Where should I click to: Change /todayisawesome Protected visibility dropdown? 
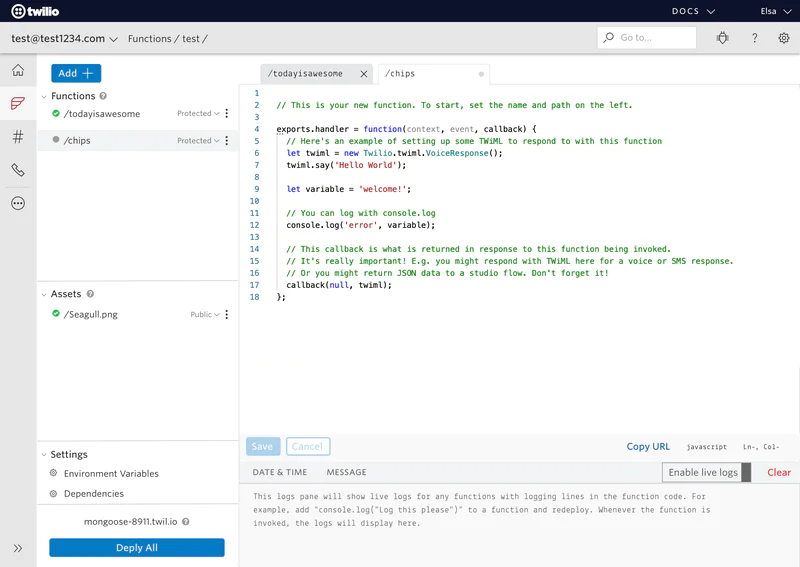198,114
